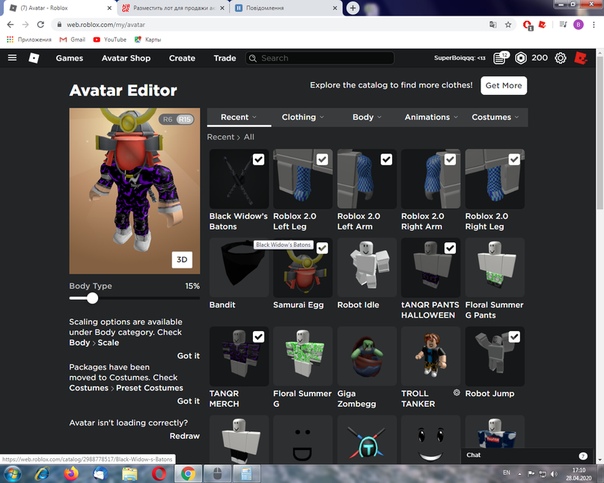Uncheck Roblox 2.0 Right Arm
The height and width of the screenshot is (483, 604).
[x=450, y=159]
